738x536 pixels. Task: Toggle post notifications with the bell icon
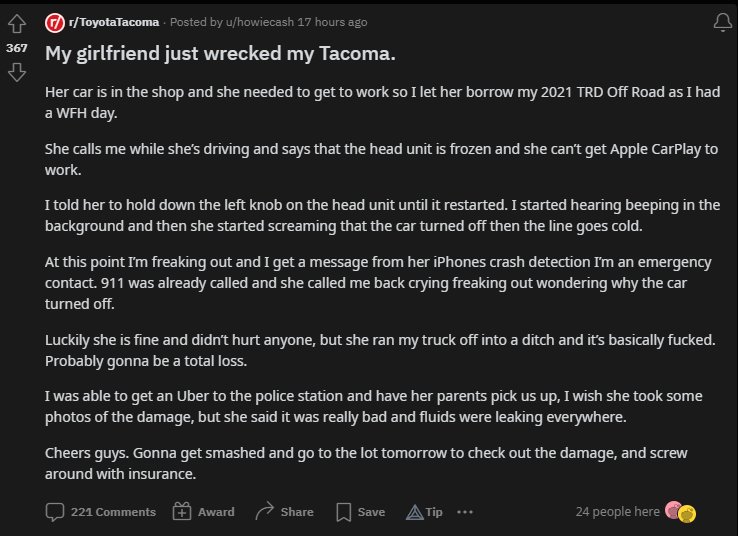click(x=722, y=22)
